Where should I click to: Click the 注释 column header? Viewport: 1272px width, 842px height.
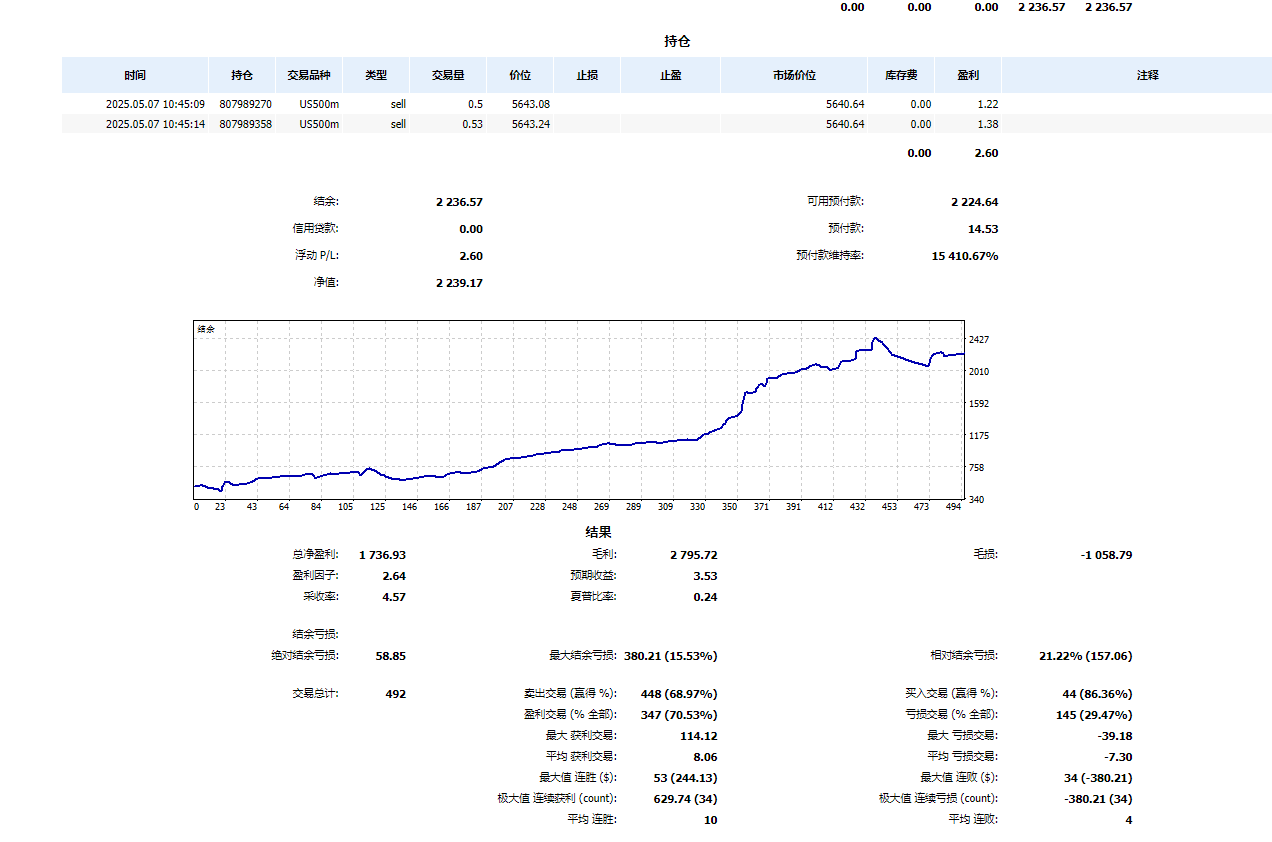pos(1147,75)
